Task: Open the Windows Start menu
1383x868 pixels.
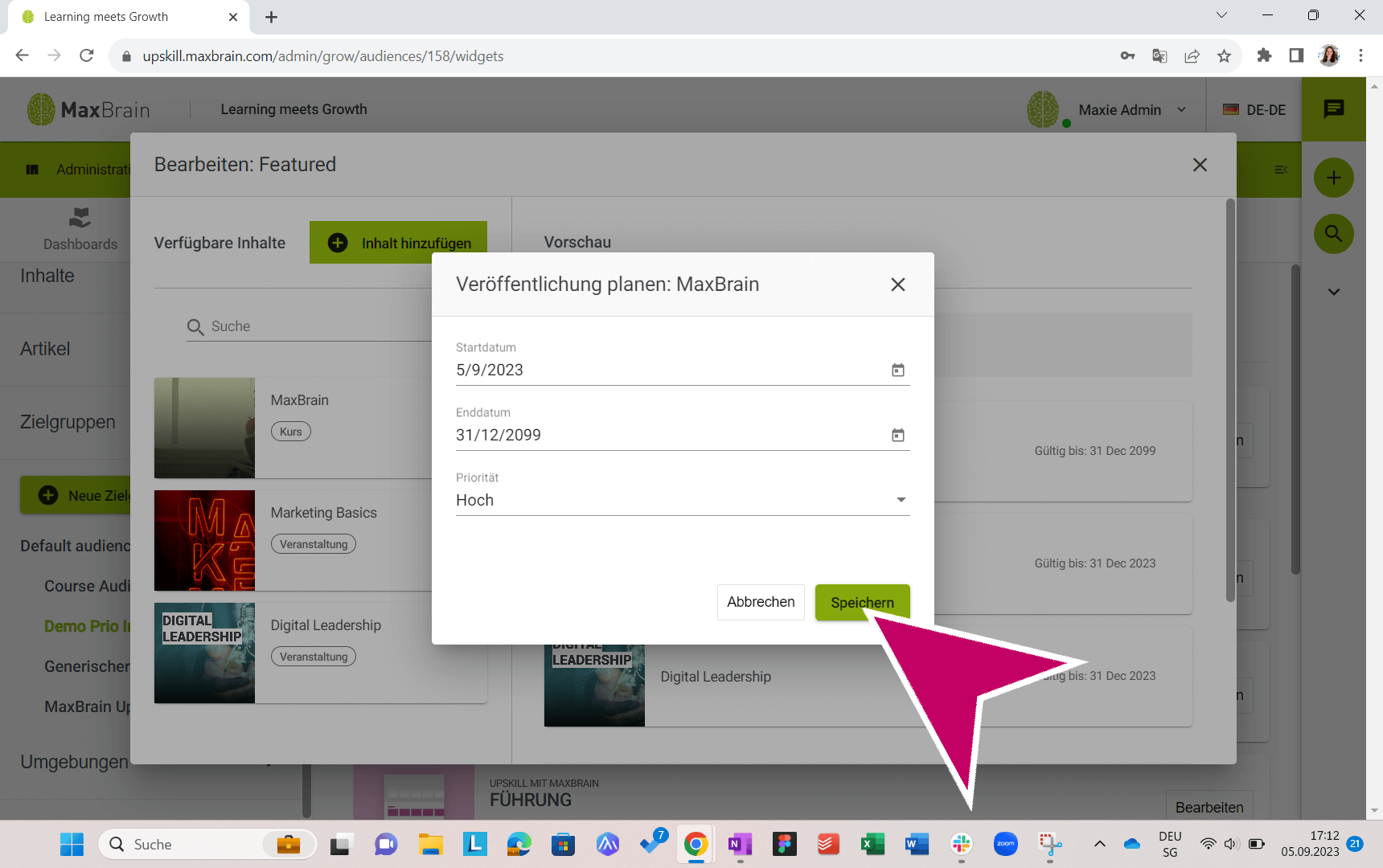Action: 72,844
